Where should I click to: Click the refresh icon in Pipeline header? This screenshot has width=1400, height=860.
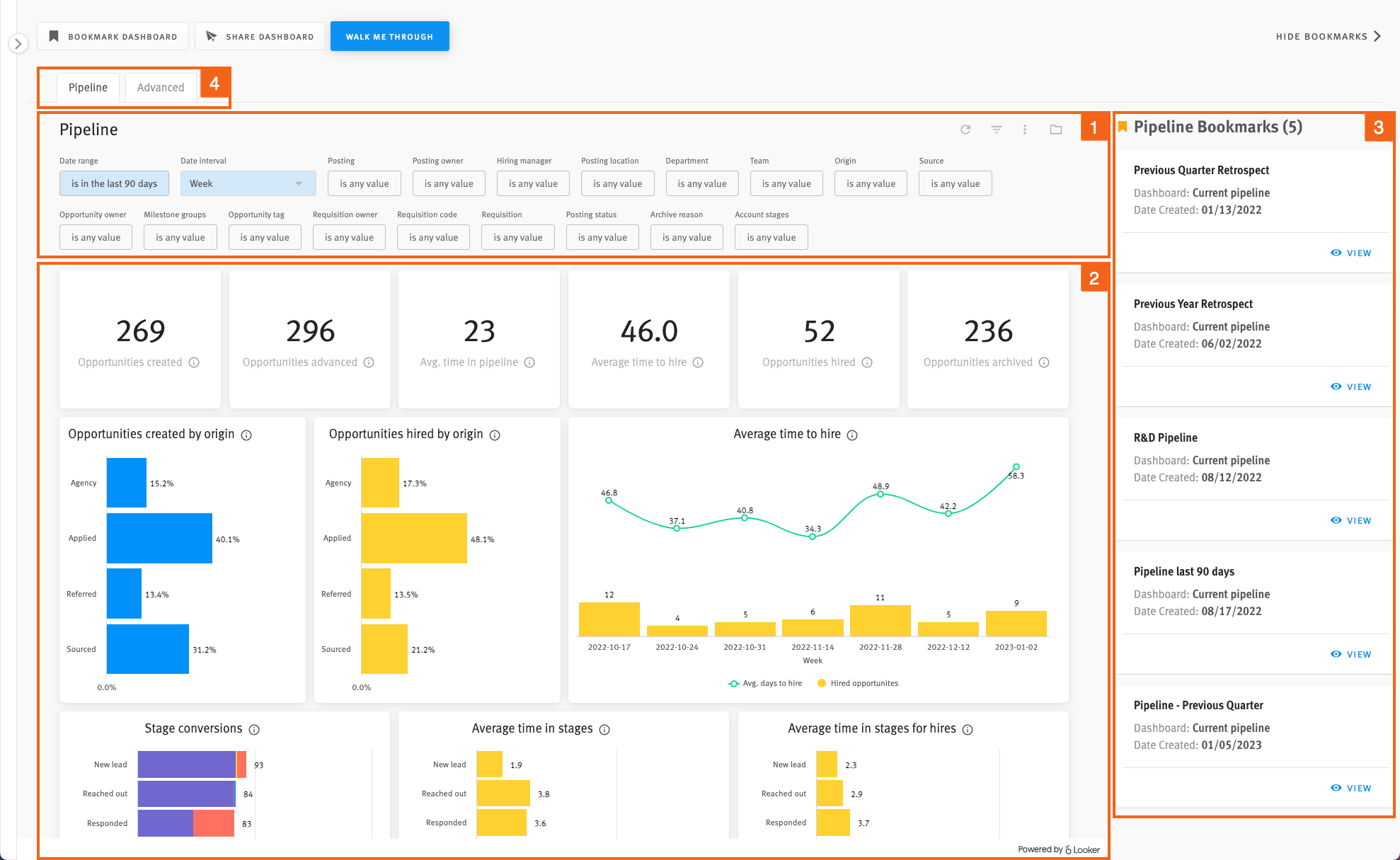pyautogui.click(x=965, y=130)
